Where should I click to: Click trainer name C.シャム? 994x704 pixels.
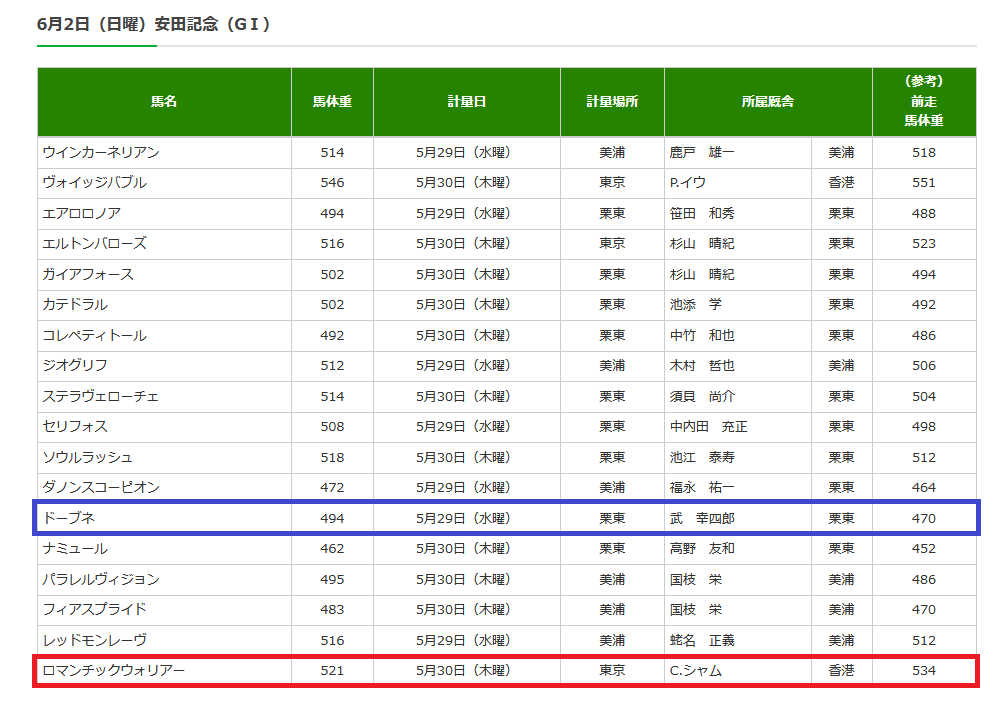point(695,670)
